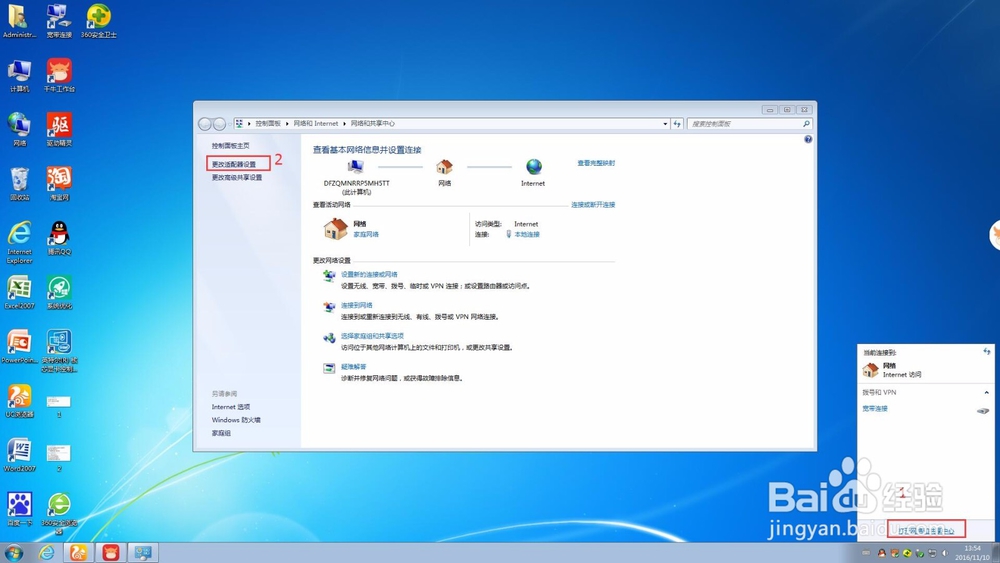1000x563 pixels.
Task: Click the Forward navigation button
Action: [x=219, y=124]
